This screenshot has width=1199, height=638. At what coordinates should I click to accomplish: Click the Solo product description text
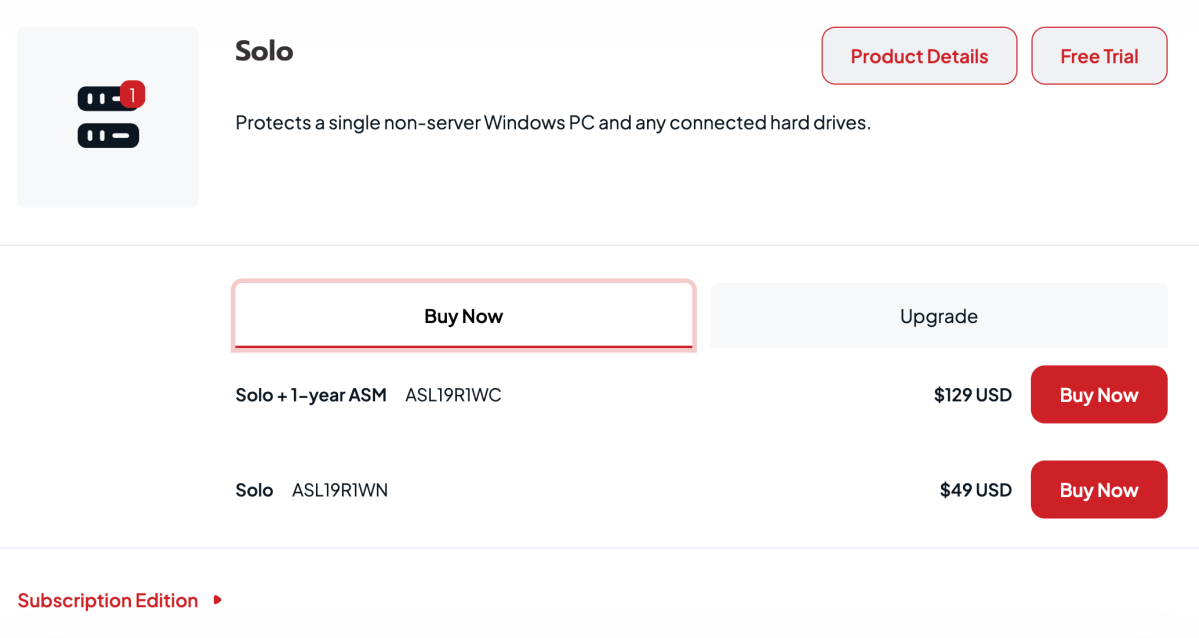click(x=553, y=122)
